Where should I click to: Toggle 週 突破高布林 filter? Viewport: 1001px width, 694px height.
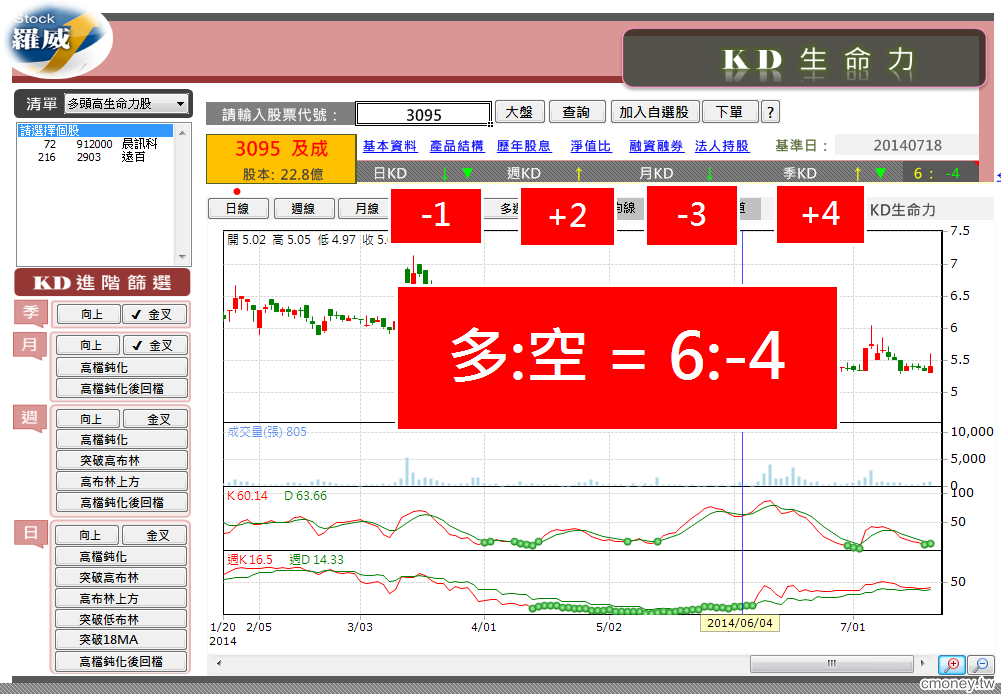click(x=122, y=460)
